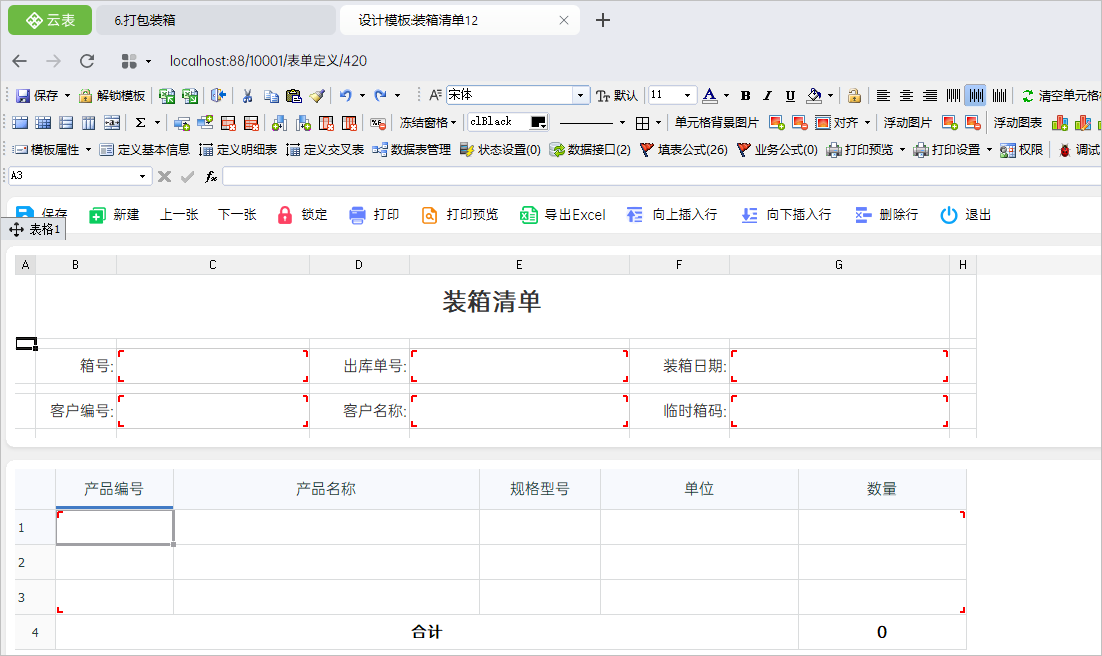This screenshot has width=1102, height=656.
Task: Open the redo history dropdown arrow
Action: tap(398, 96)
